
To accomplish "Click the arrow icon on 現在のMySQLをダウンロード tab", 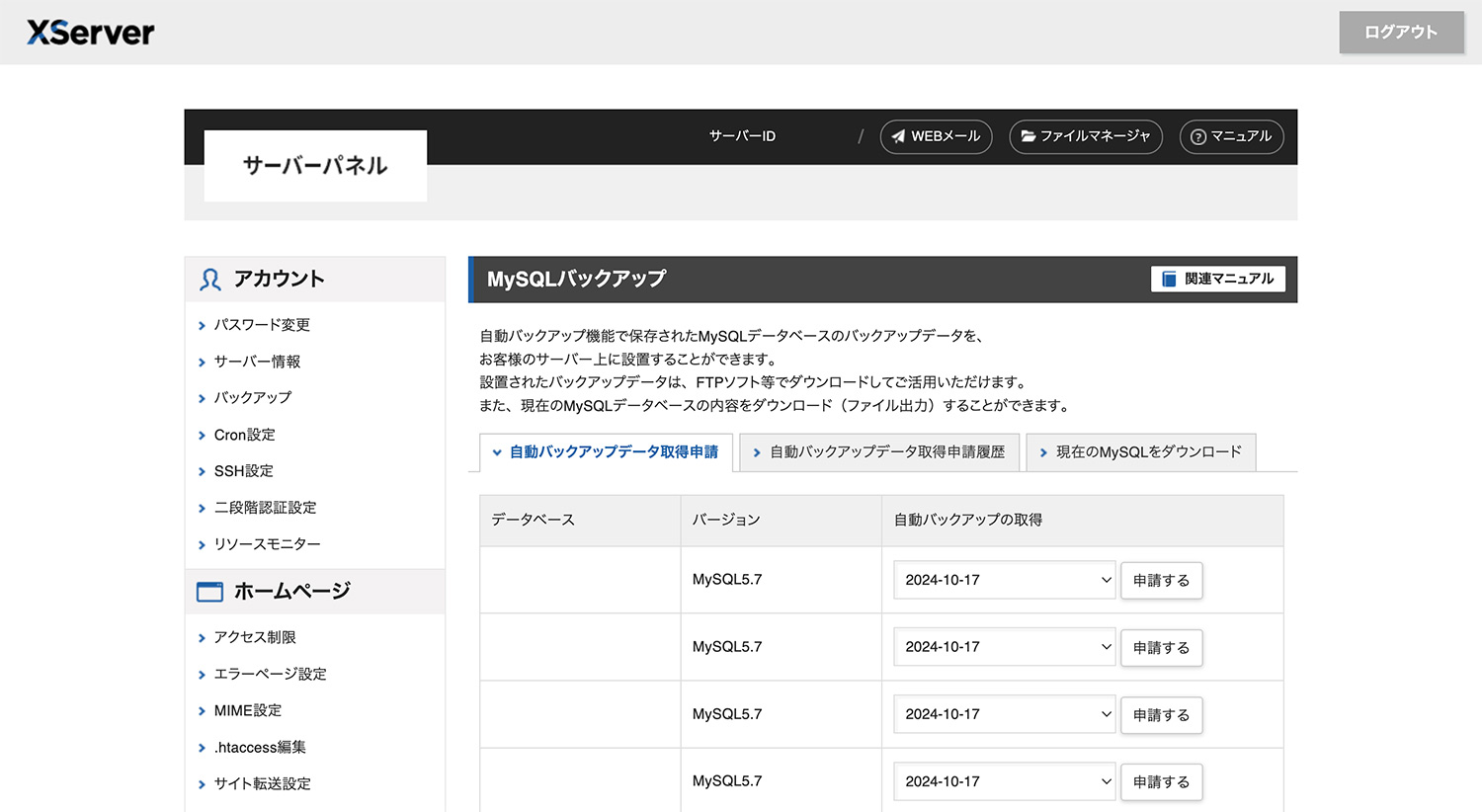I will [1043, 452].
